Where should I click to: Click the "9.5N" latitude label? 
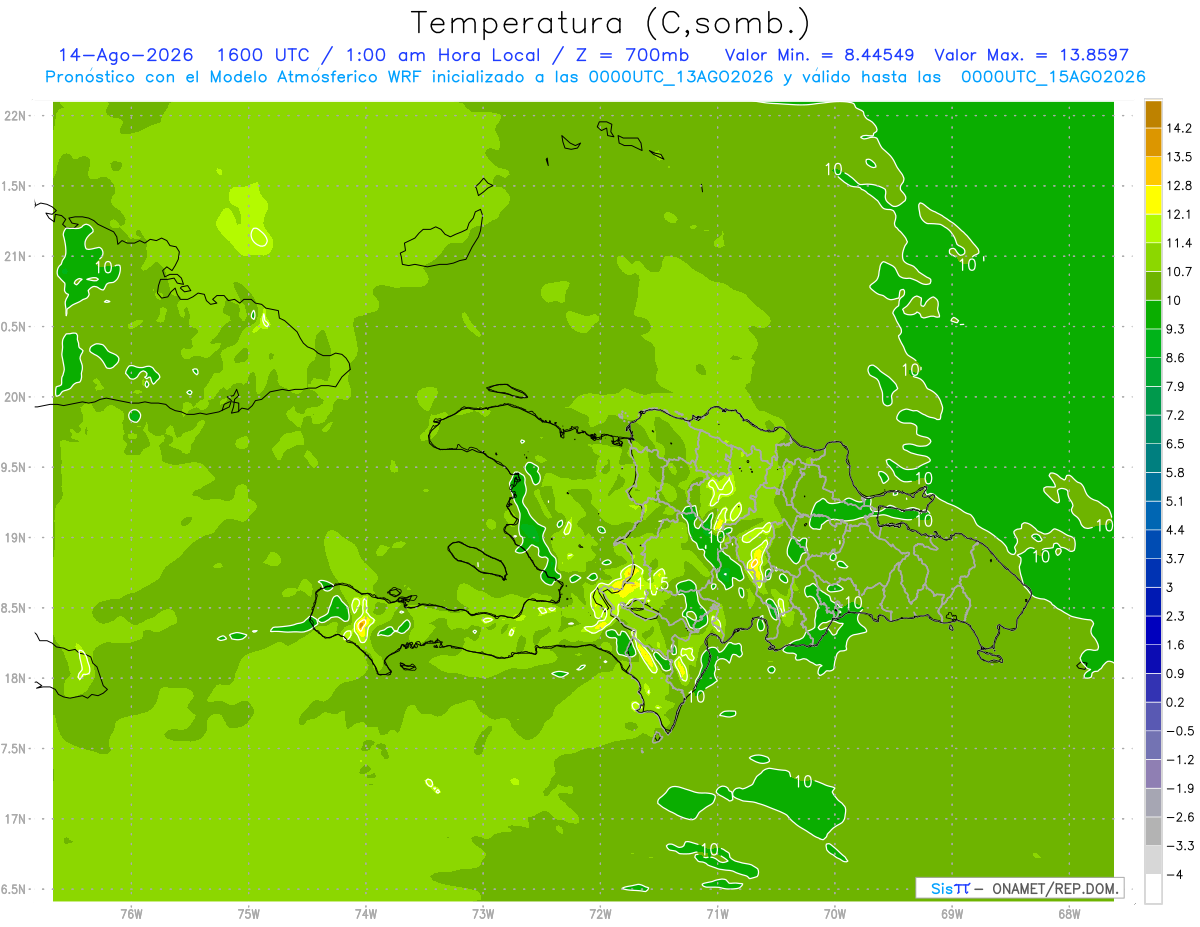tap(15, 467)
